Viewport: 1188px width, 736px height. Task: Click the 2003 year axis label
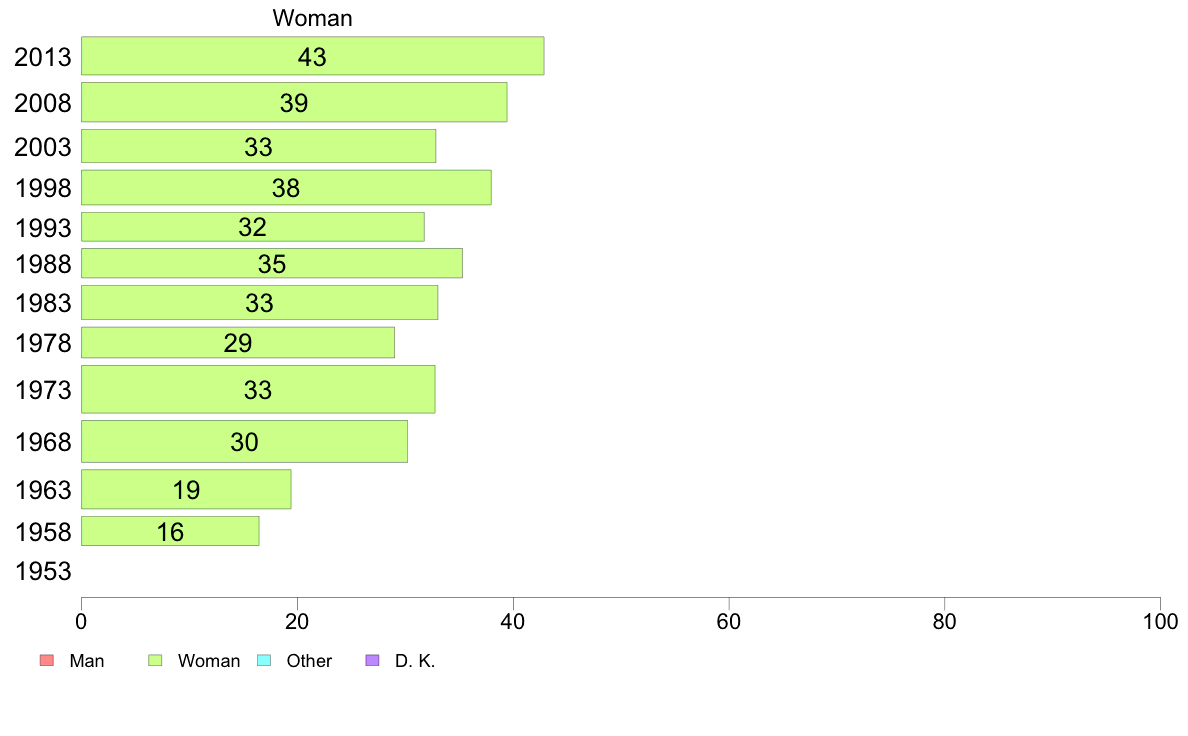pyautogui.click(x=43, y=146)
